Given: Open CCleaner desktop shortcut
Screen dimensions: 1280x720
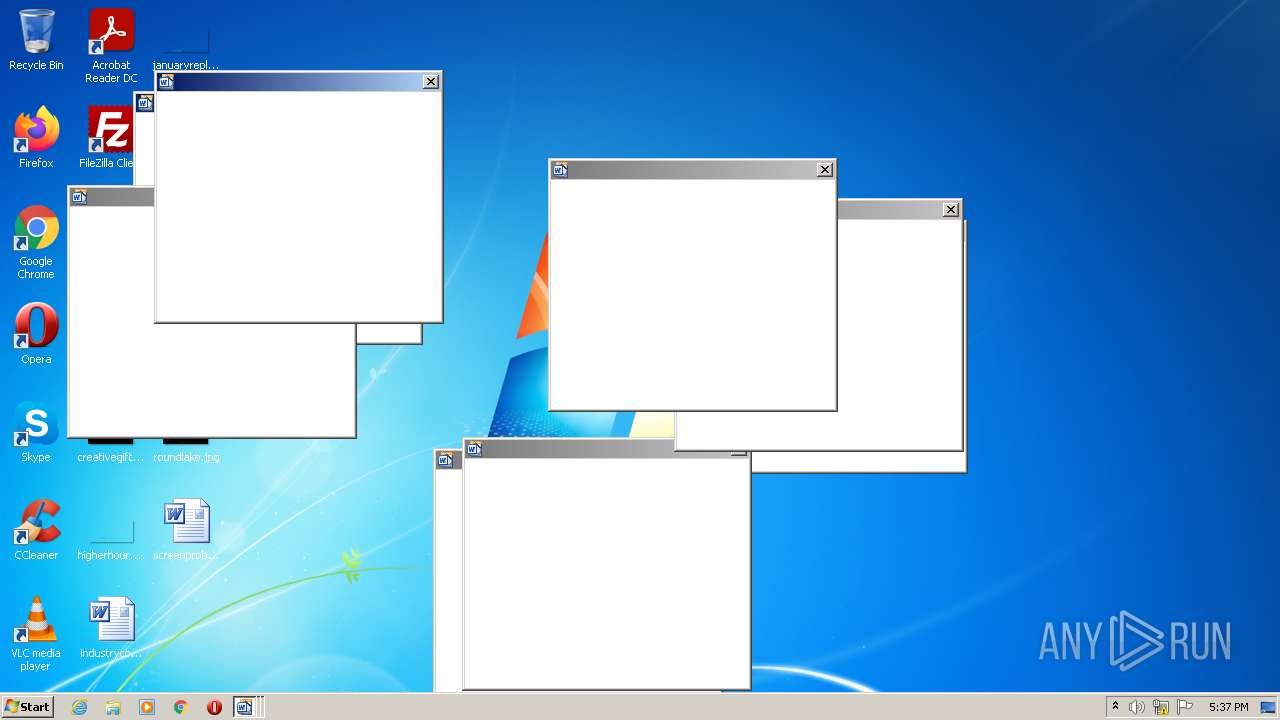Looking at the screenshot, I should coord(36,530).
